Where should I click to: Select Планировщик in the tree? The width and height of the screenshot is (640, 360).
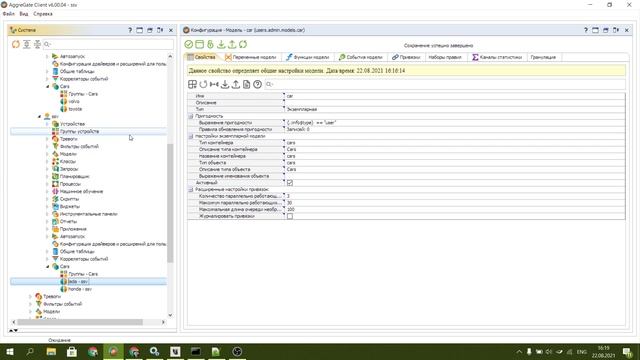[x=74, y=177]
